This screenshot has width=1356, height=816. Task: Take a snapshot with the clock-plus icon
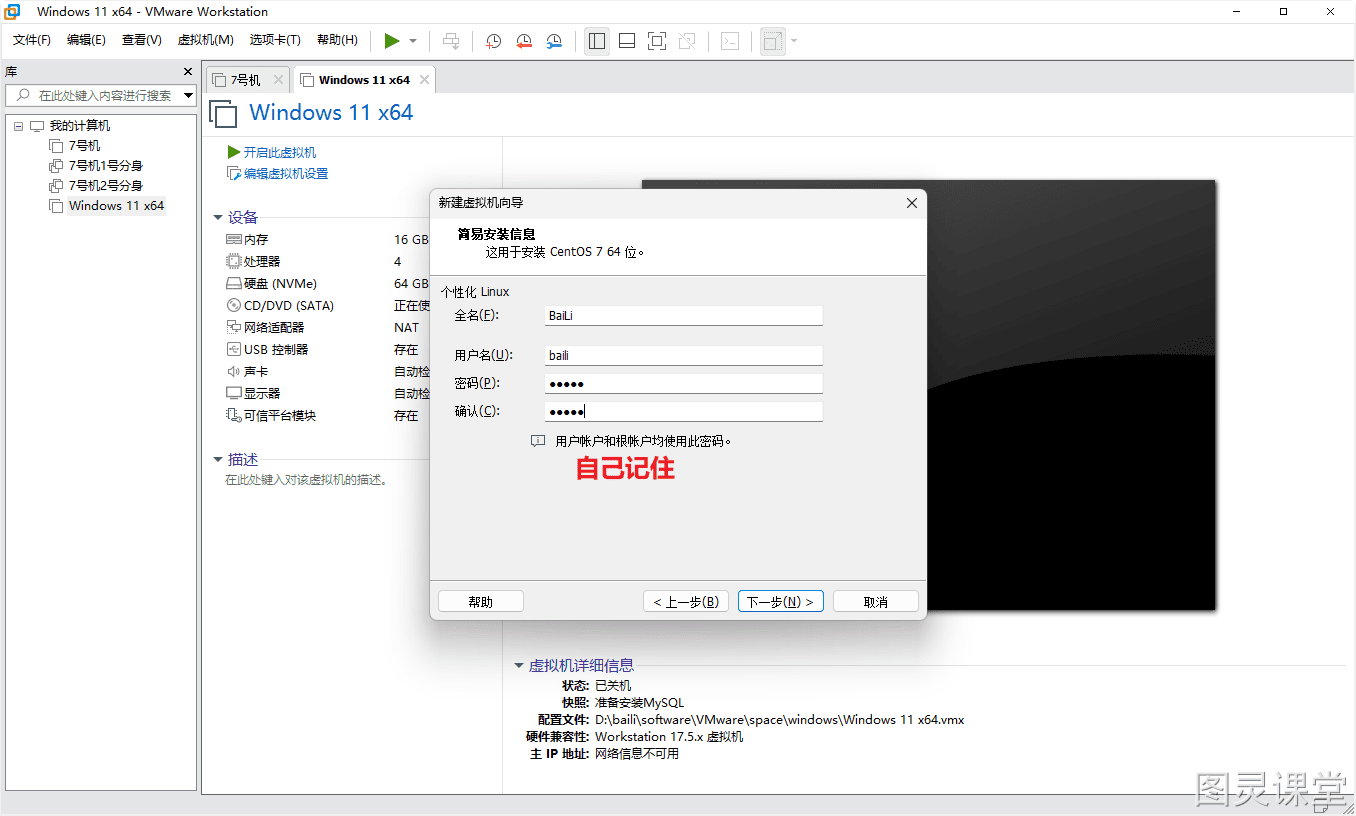pos(494,41)
